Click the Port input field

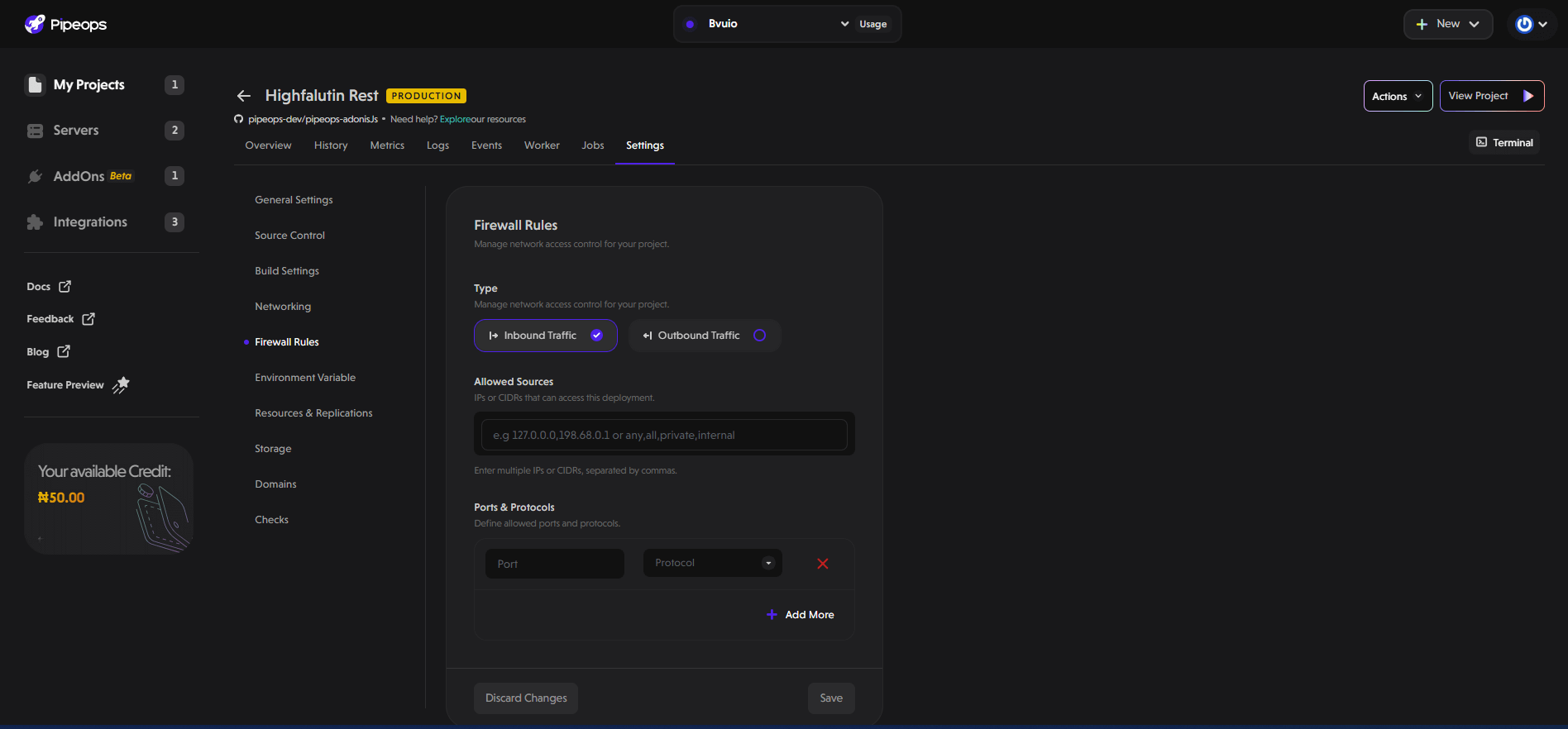(x=555, y=564)
